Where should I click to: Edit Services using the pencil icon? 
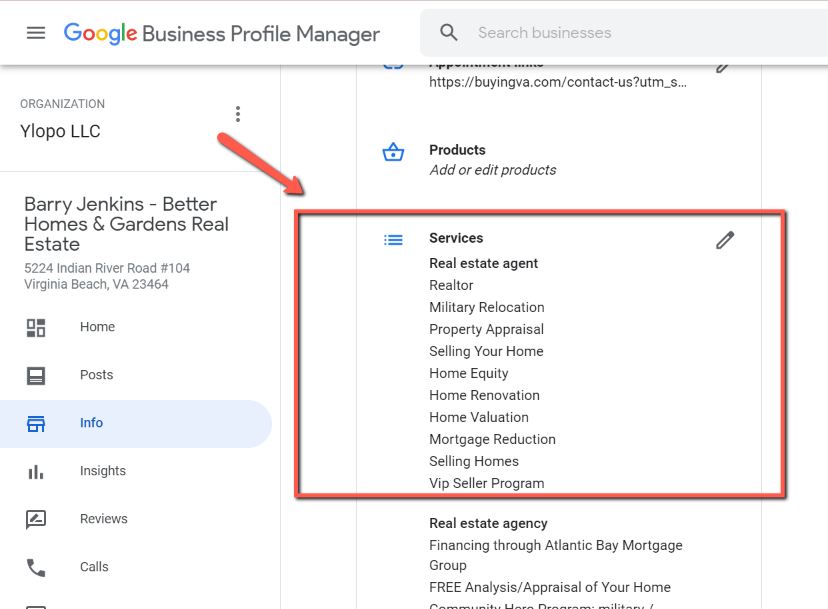tap(725, 240)
